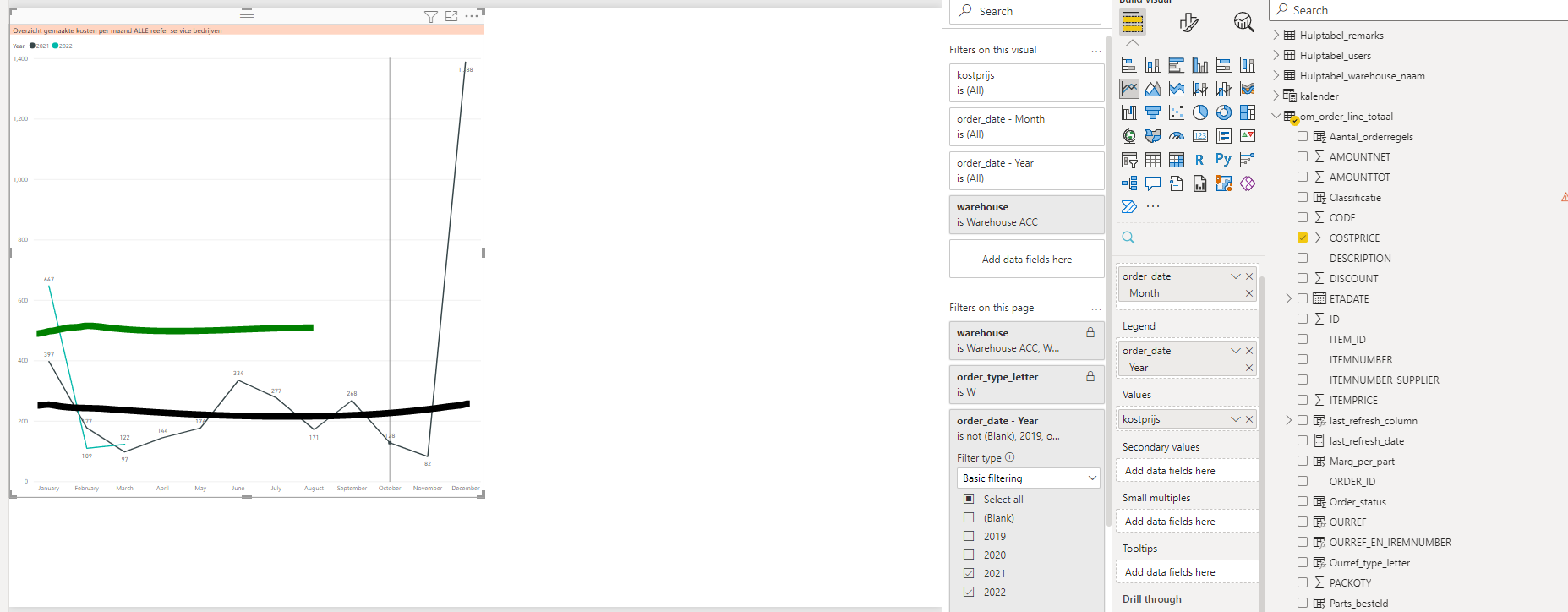Expand the kalender table

click(1276, 96)
